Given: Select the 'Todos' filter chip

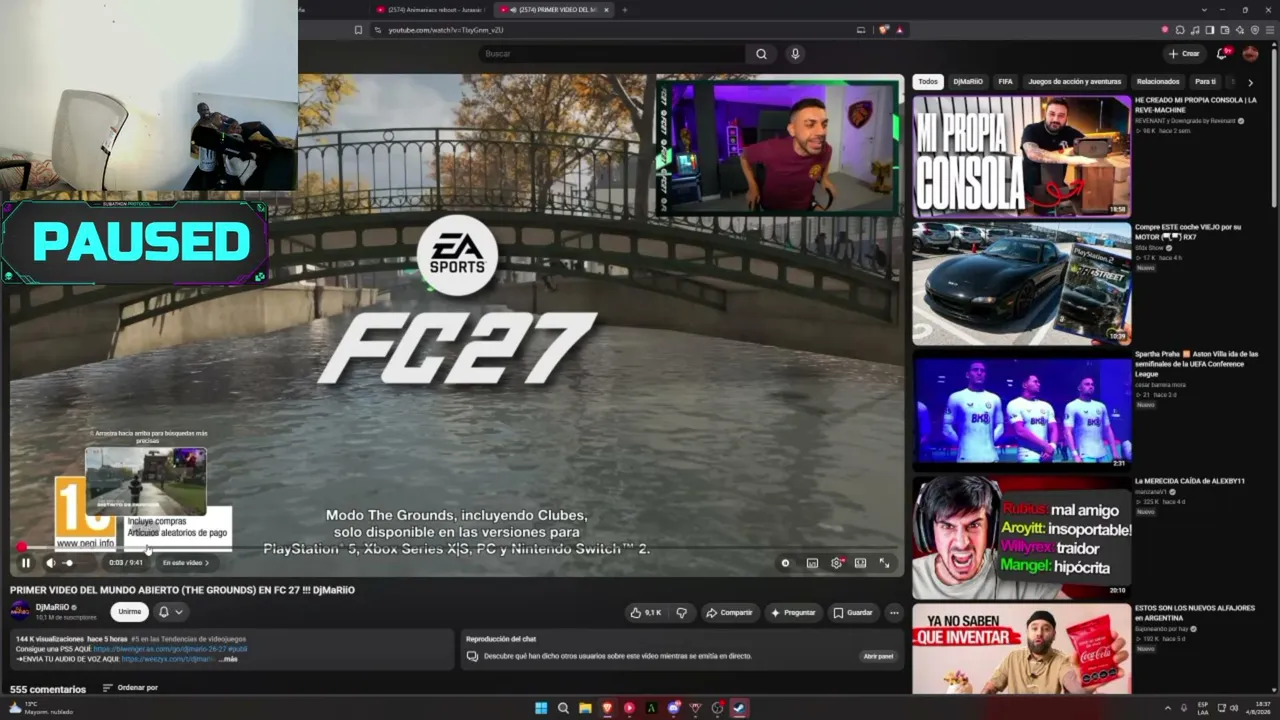Looking at the screenshot, I should [928, 82].
